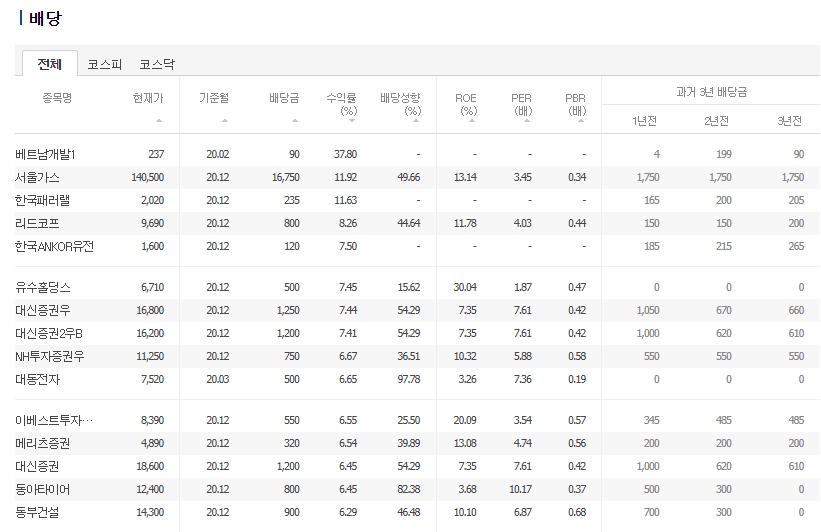Sort by ROE using its arrow
This screenshot has width=821, height=532.
point(472,120)
